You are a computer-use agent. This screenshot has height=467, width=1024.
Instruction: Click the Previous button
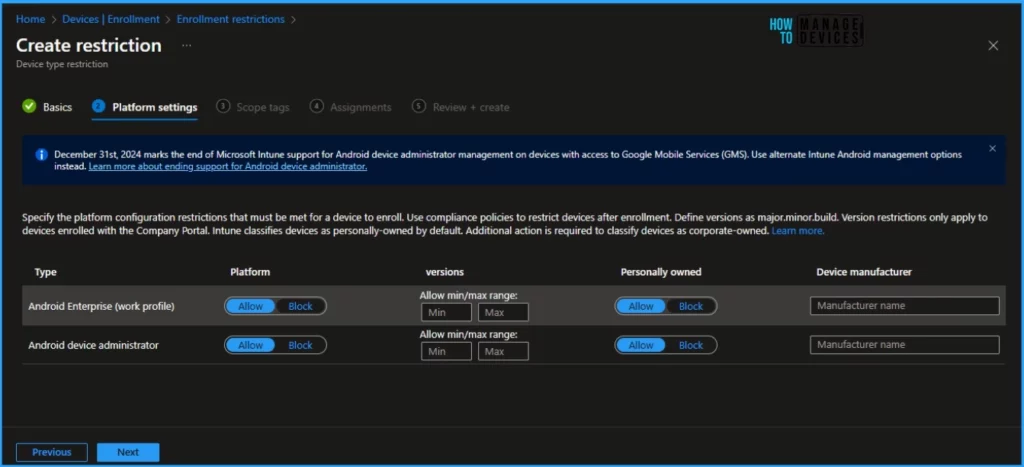52,452
